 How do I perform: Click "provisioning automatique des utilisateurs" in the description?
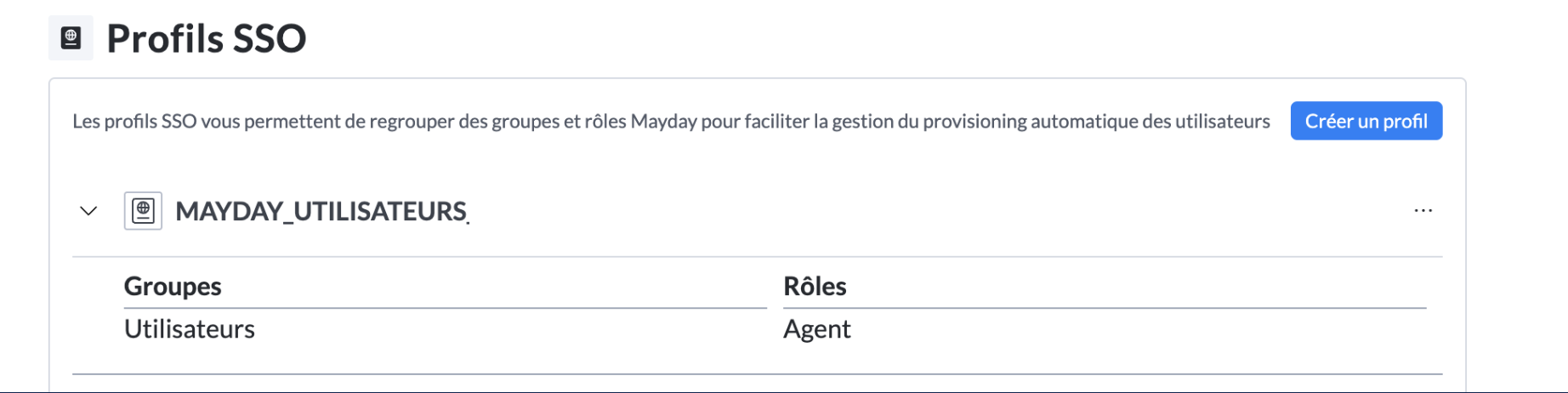[1096, 122]
